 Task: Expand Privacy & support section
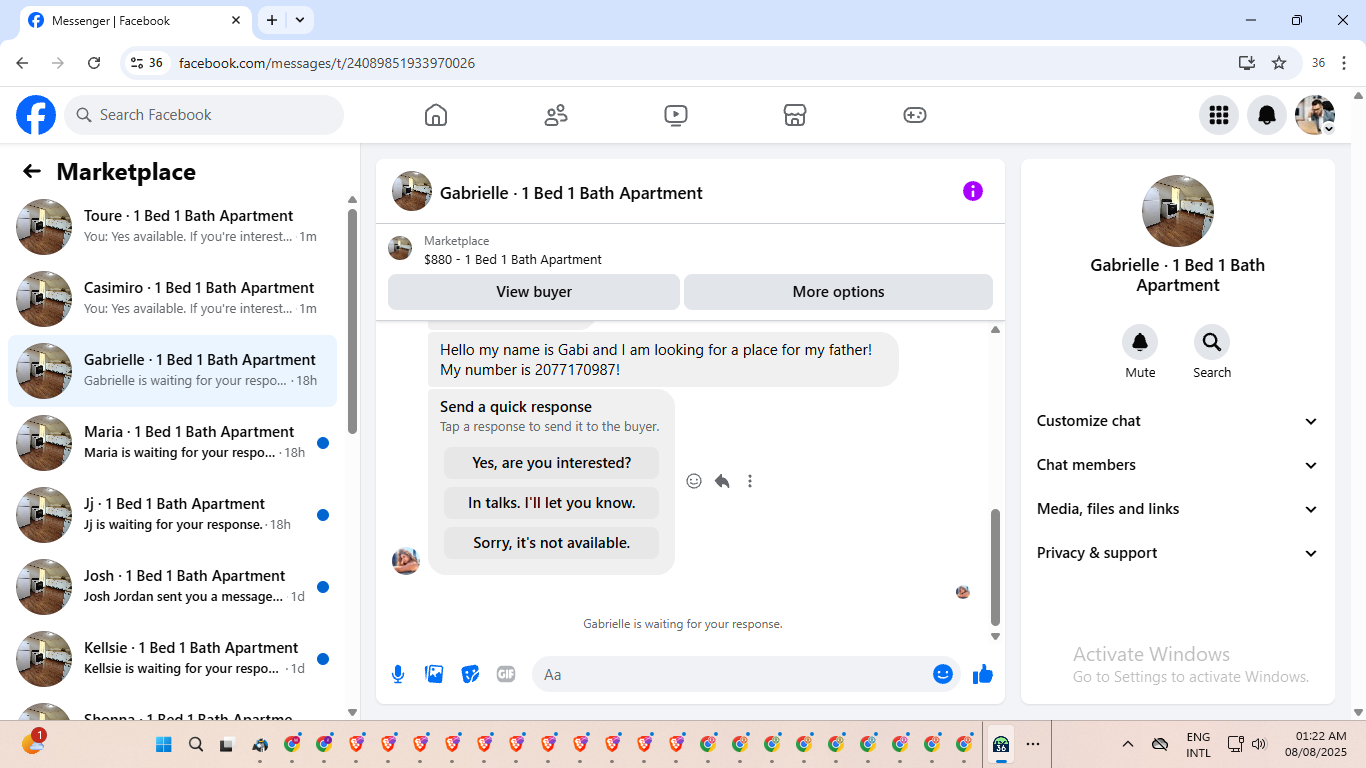pyautogui.click(x=1178, y=553)
